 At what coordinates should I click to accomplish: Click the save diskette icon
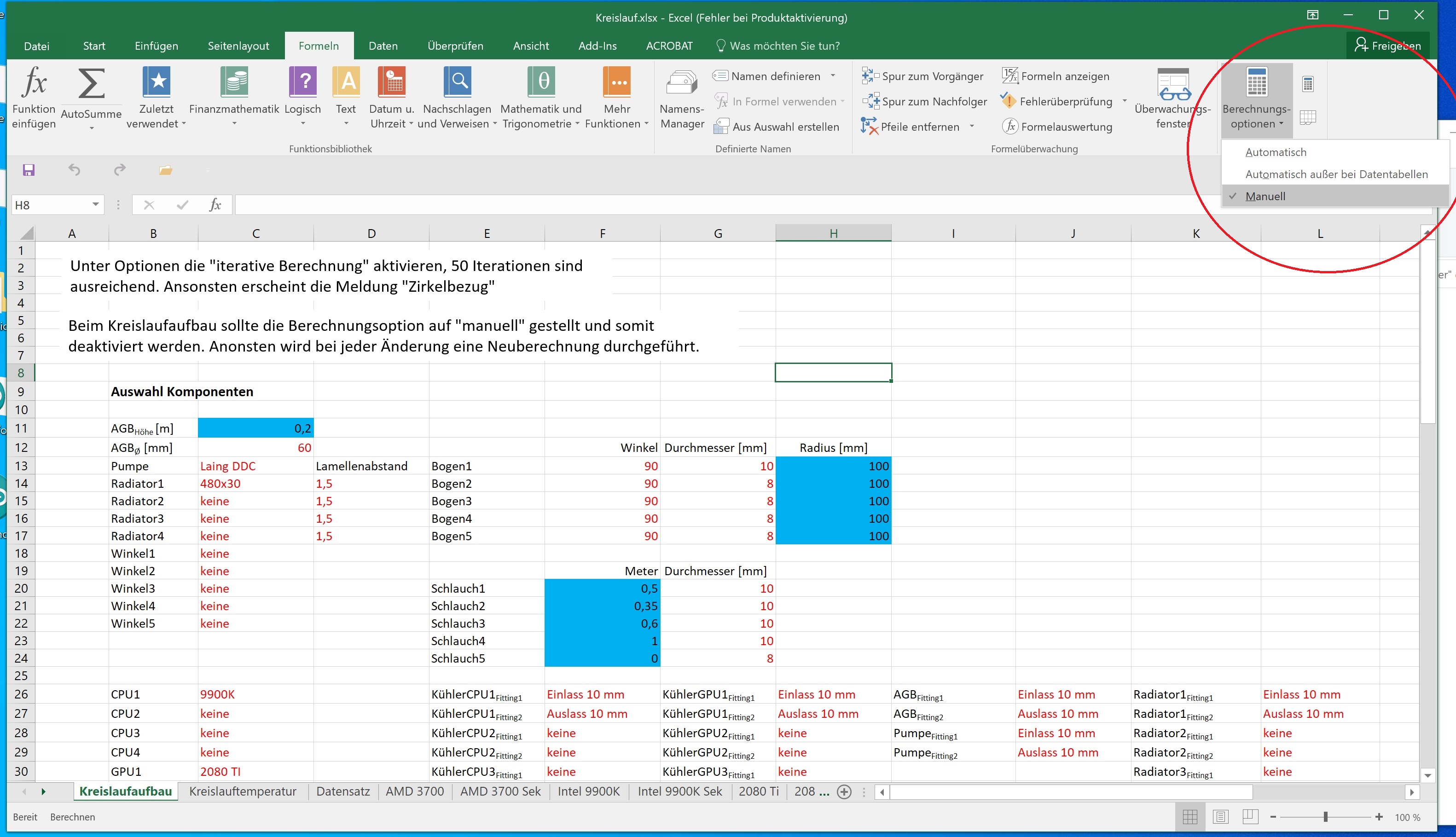28,170
